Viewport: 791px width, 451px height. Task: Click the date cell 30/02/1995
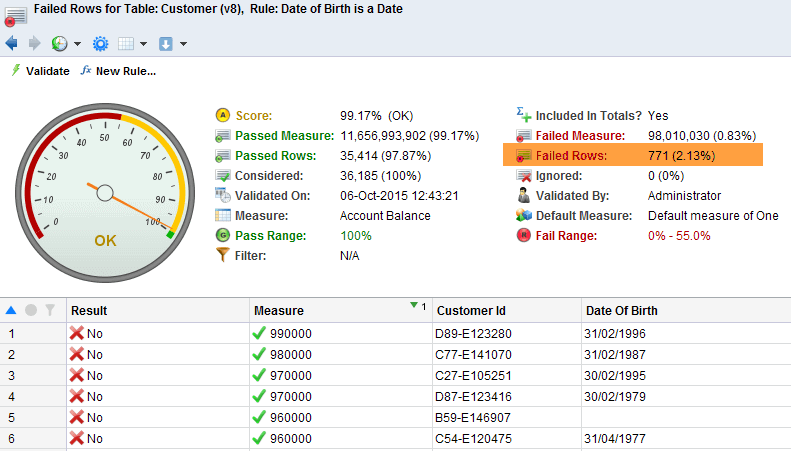(x=686, y=376)
